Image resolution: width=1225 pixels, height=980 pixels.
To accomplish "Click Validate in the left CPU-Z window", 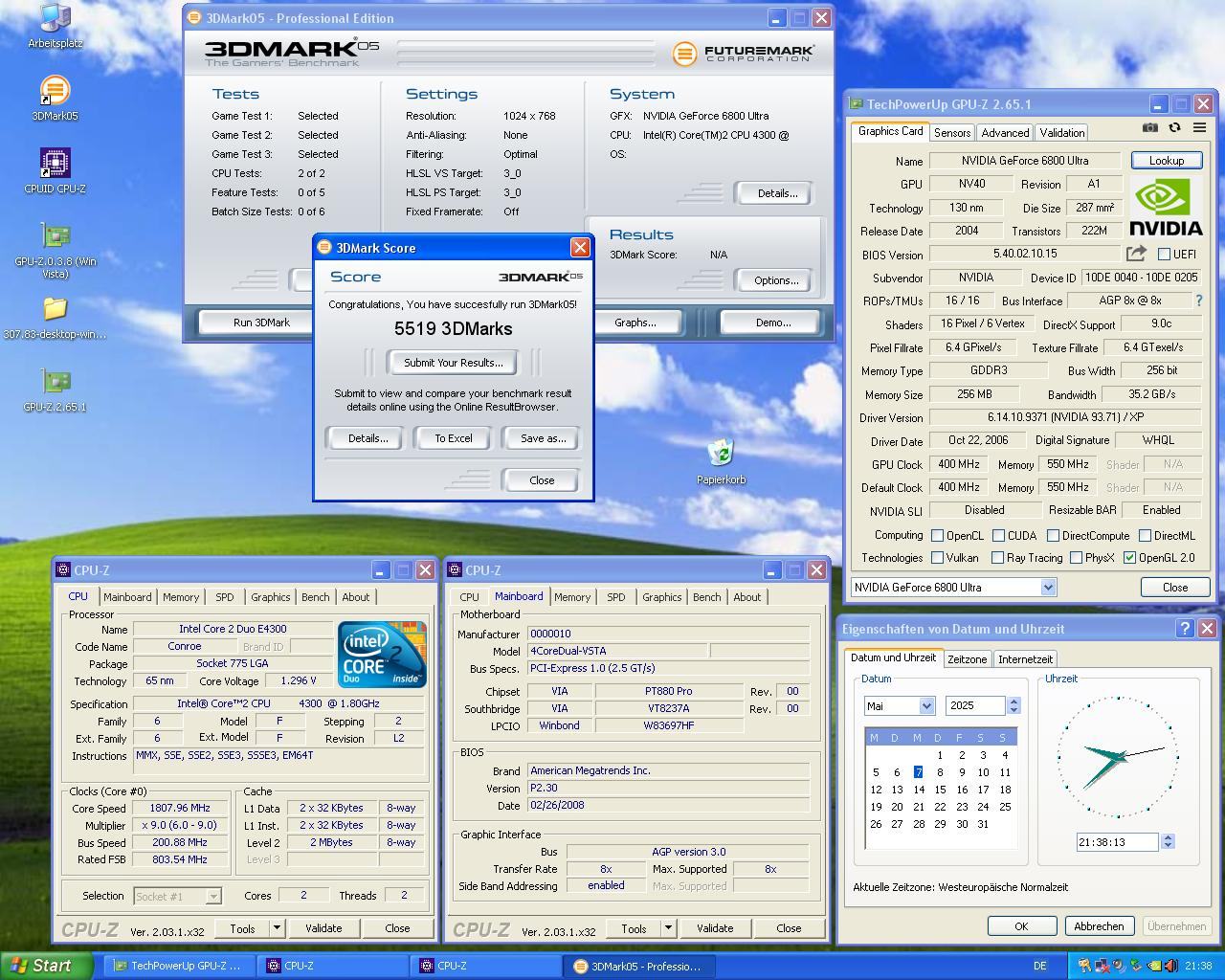I will click(x=323, y=928).
